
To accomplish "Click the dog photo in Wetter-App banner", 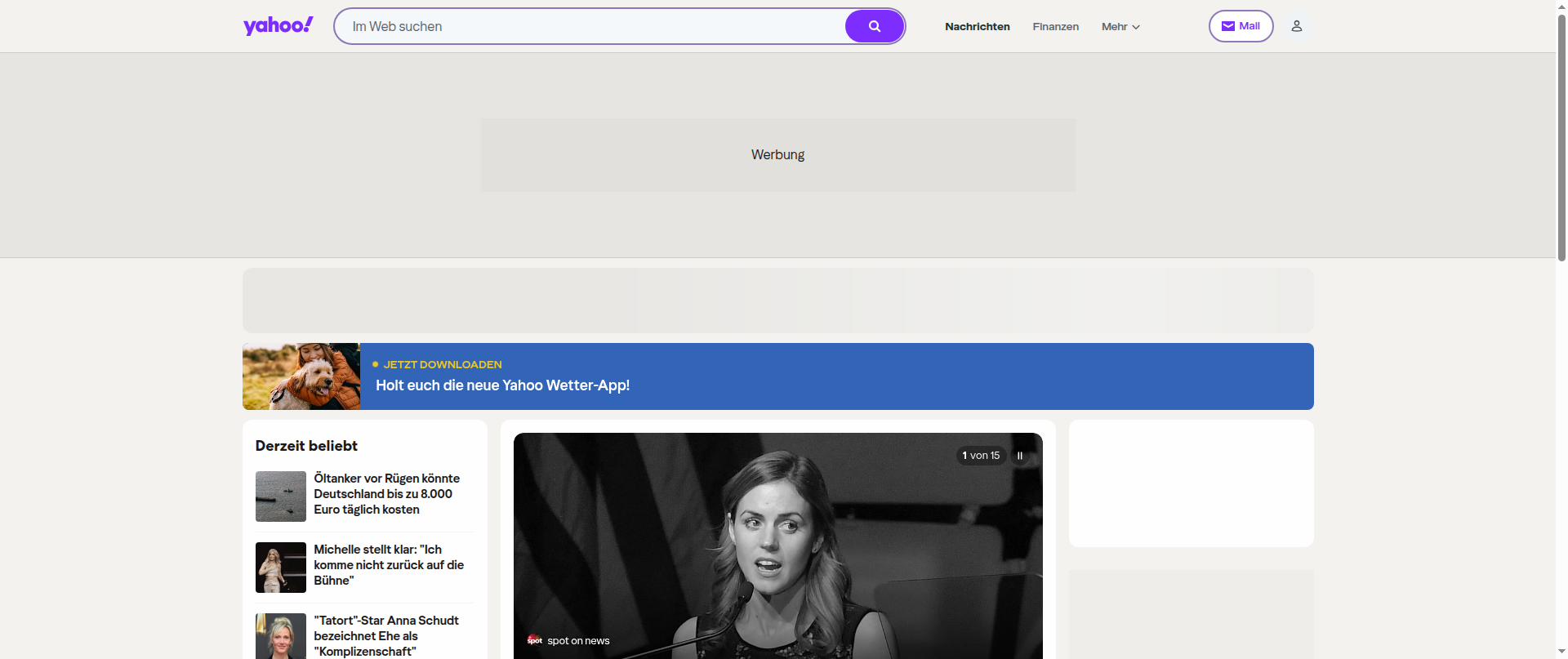I will 301,376.
